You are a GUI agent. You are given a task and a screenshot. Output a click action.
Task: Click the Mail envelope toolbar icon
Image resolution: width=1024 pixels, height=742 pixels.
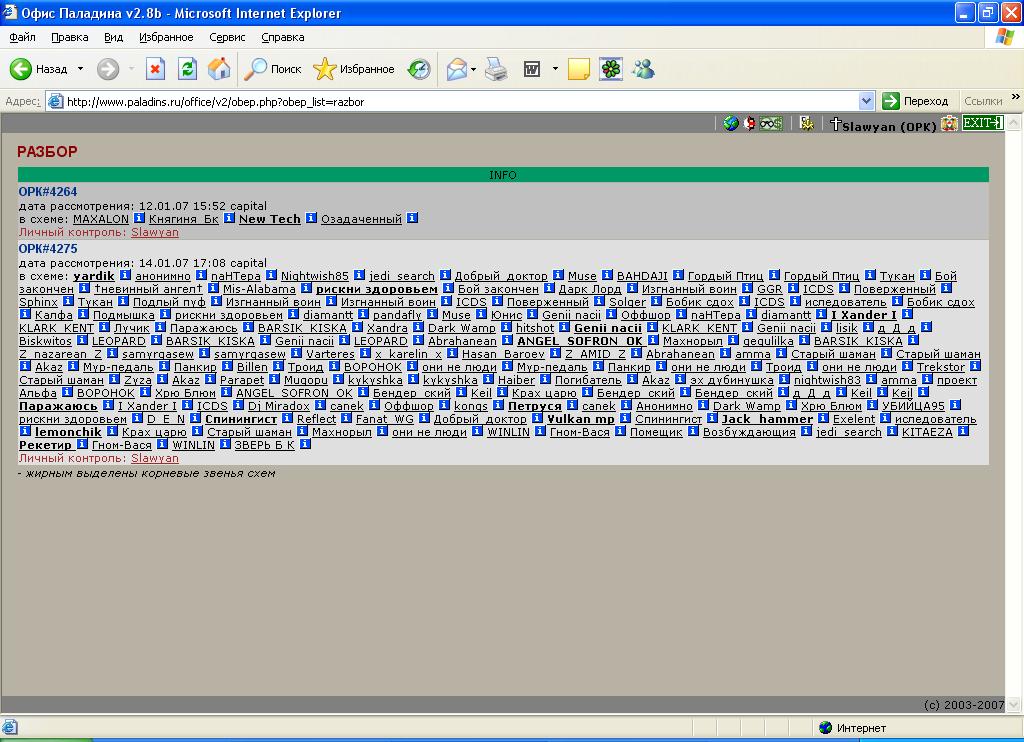coord(456,69)
